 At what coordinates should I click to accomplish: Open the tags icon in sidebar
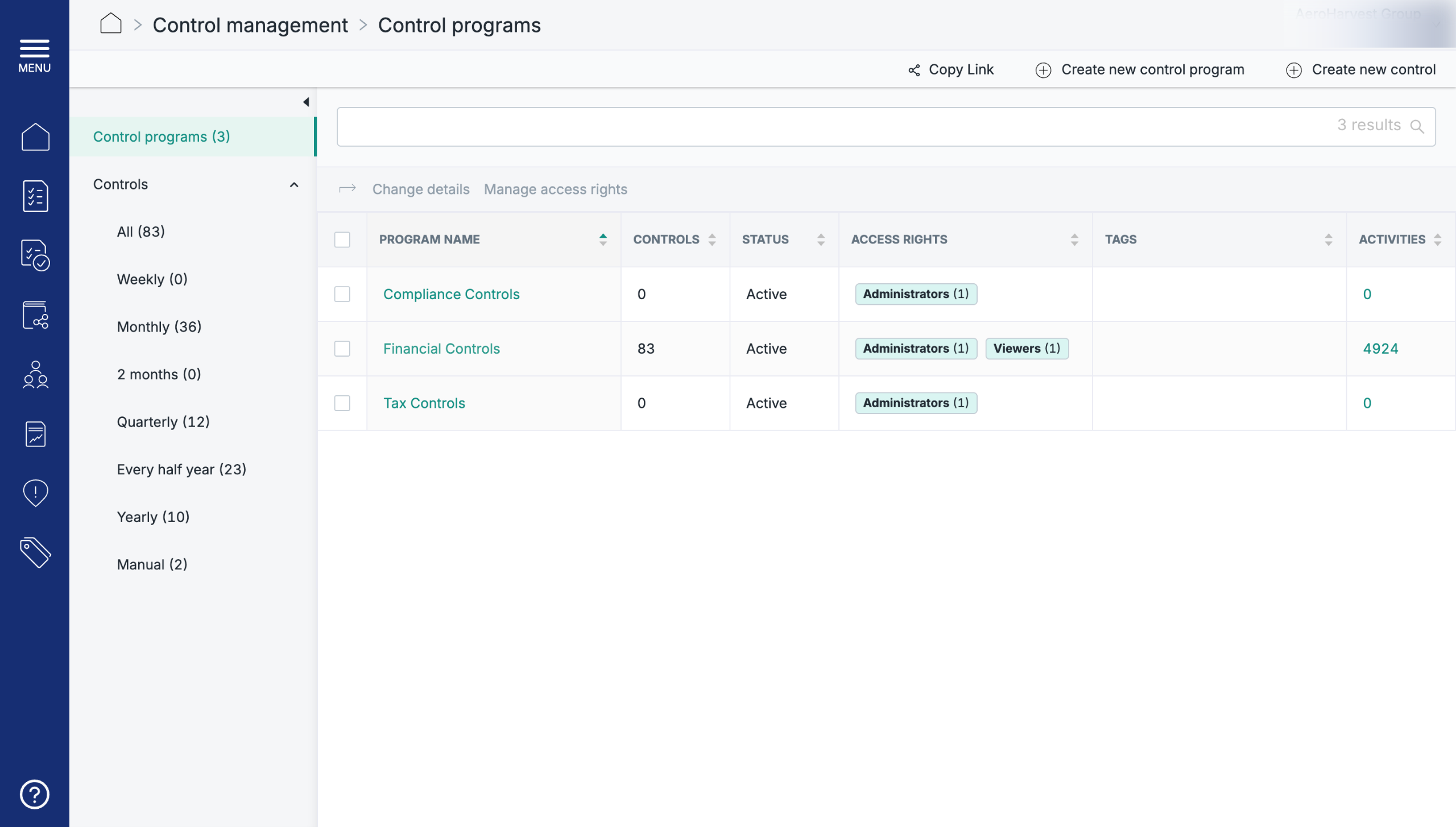[35, 552]
